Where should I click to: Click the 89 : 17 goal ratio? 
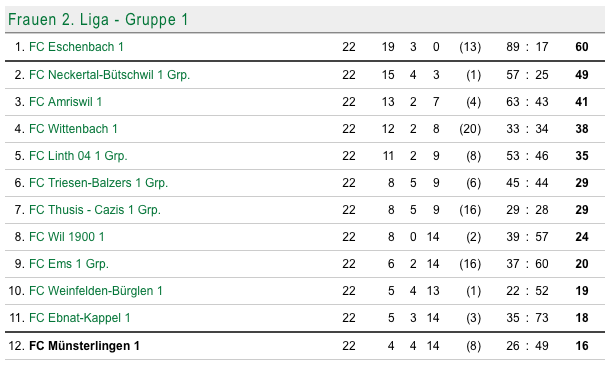pos(527,47)
